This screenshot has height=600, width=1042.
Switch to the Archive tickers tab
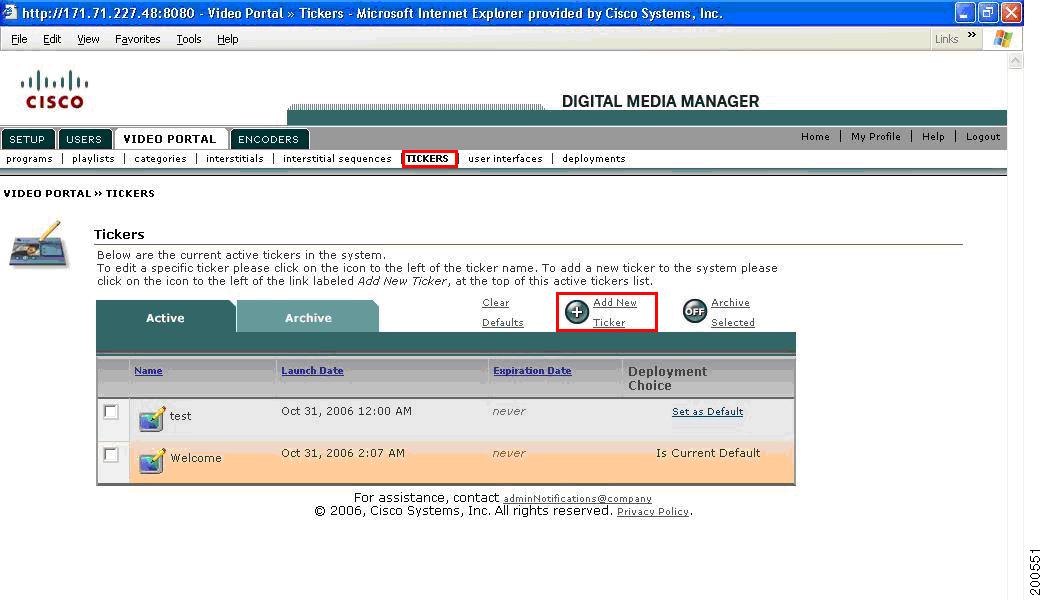[x=308, y=318]
